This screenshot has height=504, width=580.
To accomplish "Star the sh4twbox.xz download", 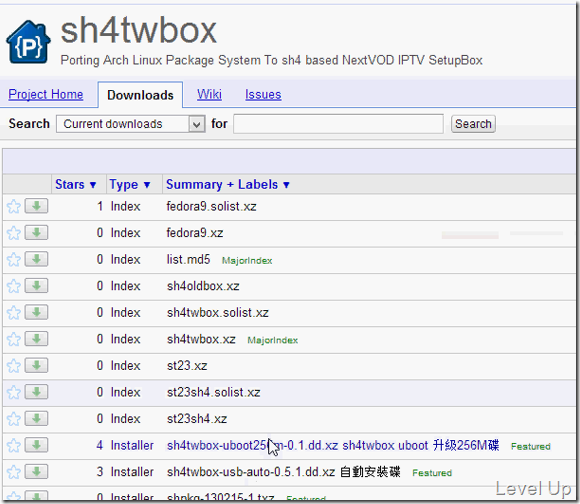I will click(14, 339).
